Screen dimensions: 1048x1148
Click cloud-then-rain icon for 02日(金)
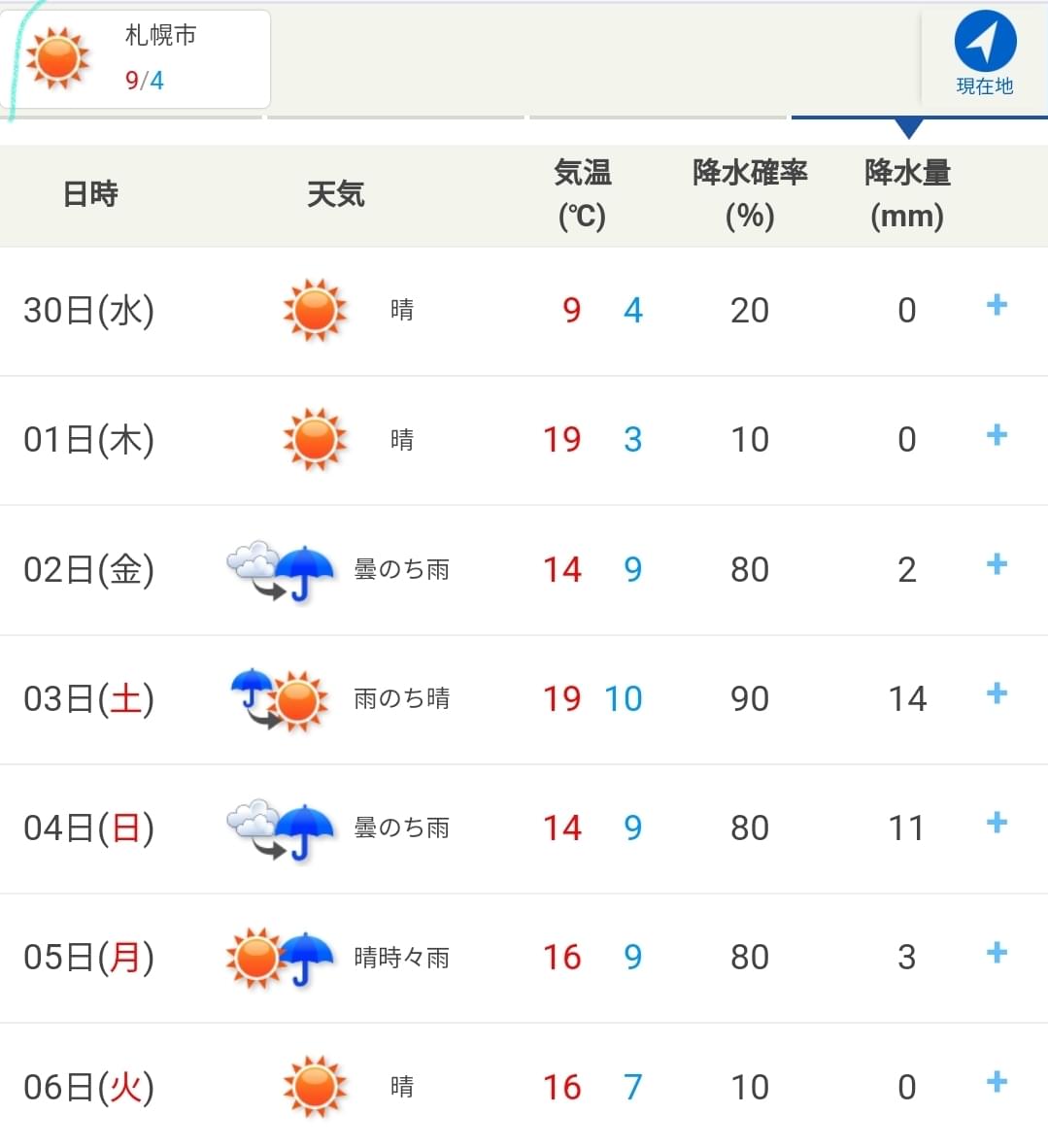pos(281,571)
